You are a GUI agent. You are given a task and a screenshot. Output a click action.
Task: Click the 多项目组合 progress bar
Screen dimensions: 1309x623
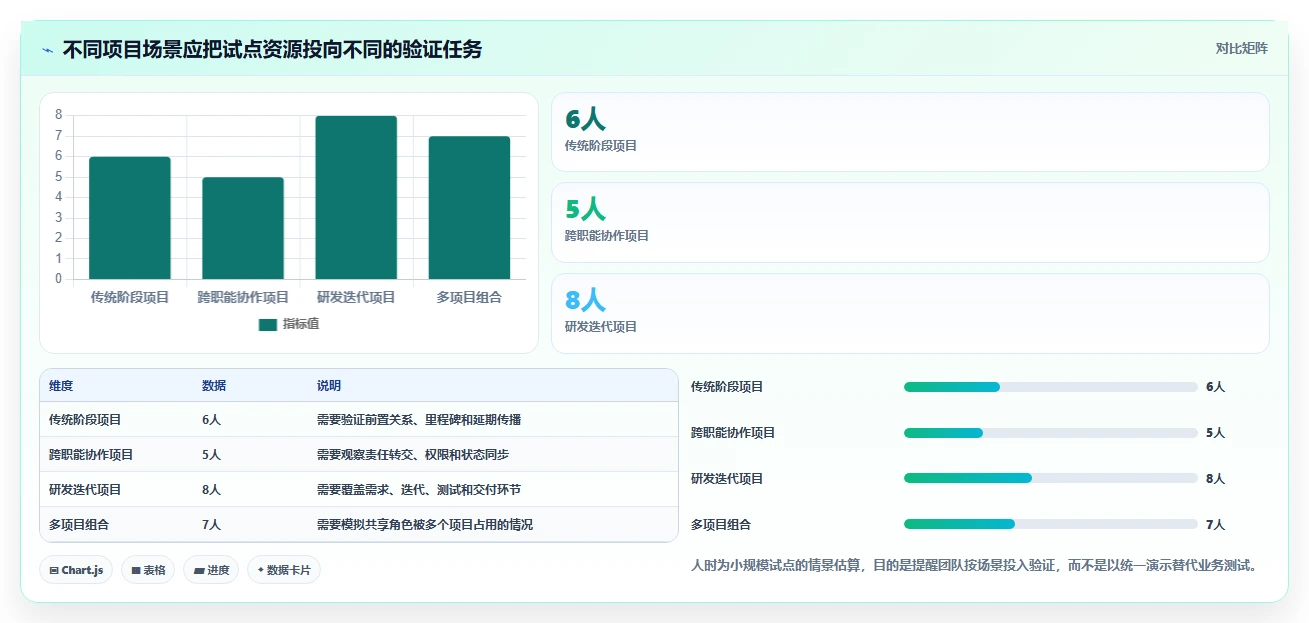(1050, 524)
